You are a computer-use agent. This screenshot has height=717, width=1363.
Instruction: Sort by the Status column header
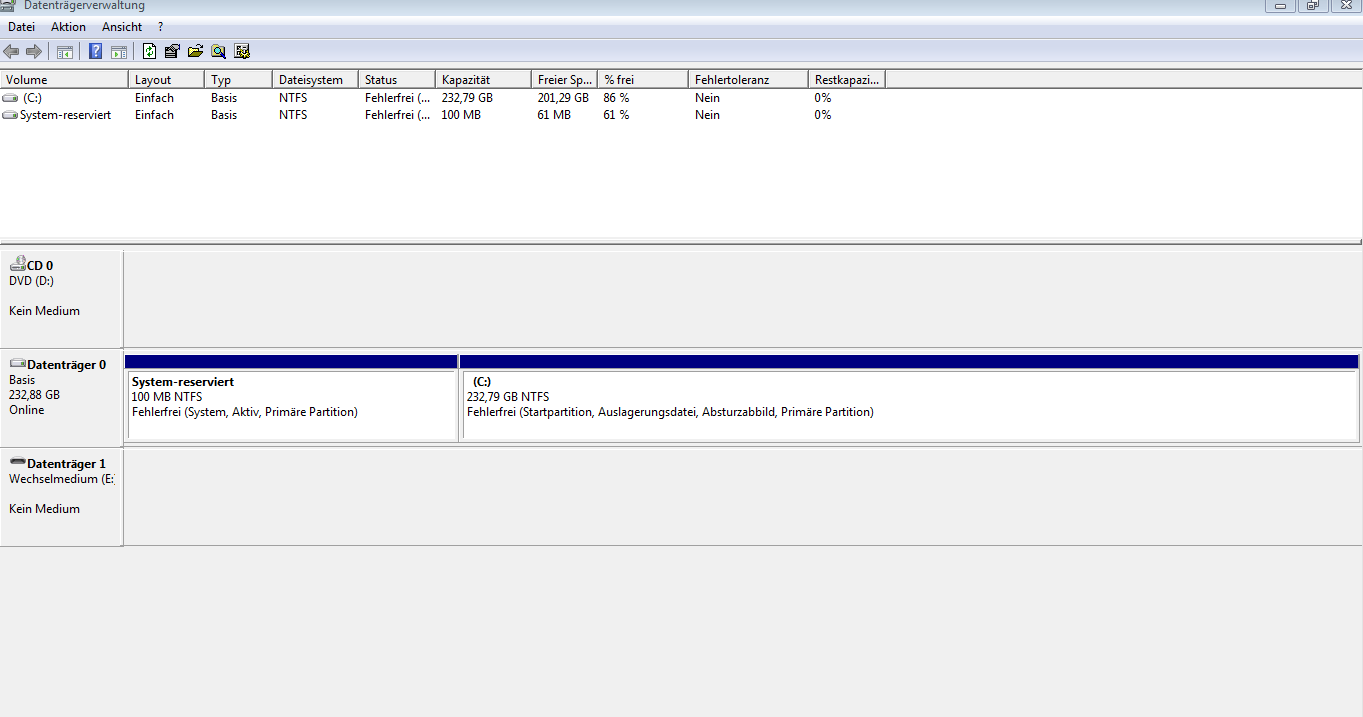[x=397, y=80]
